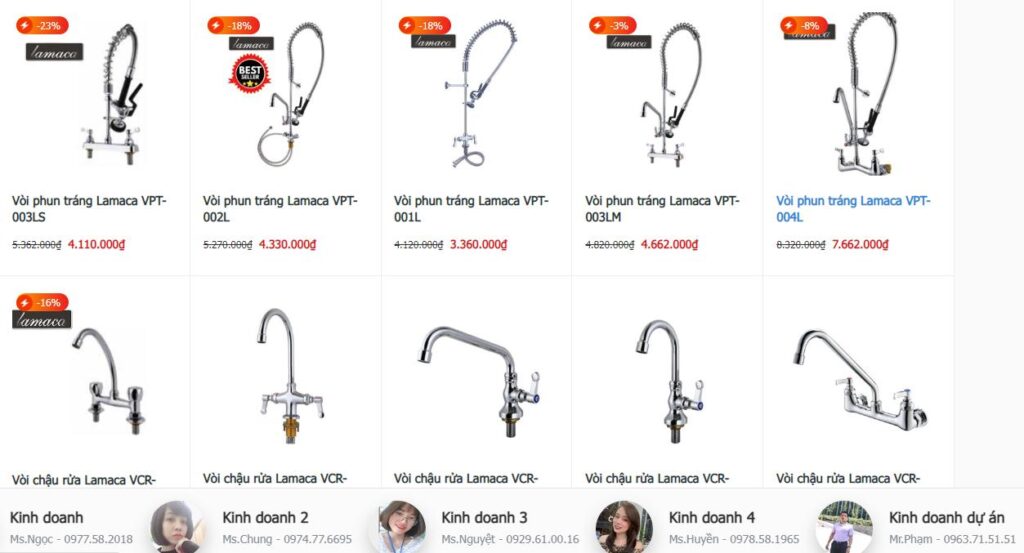The image size is (1024, 553).
Task: Click the Best Seller badge on VPT-002L
Action: 249,74
